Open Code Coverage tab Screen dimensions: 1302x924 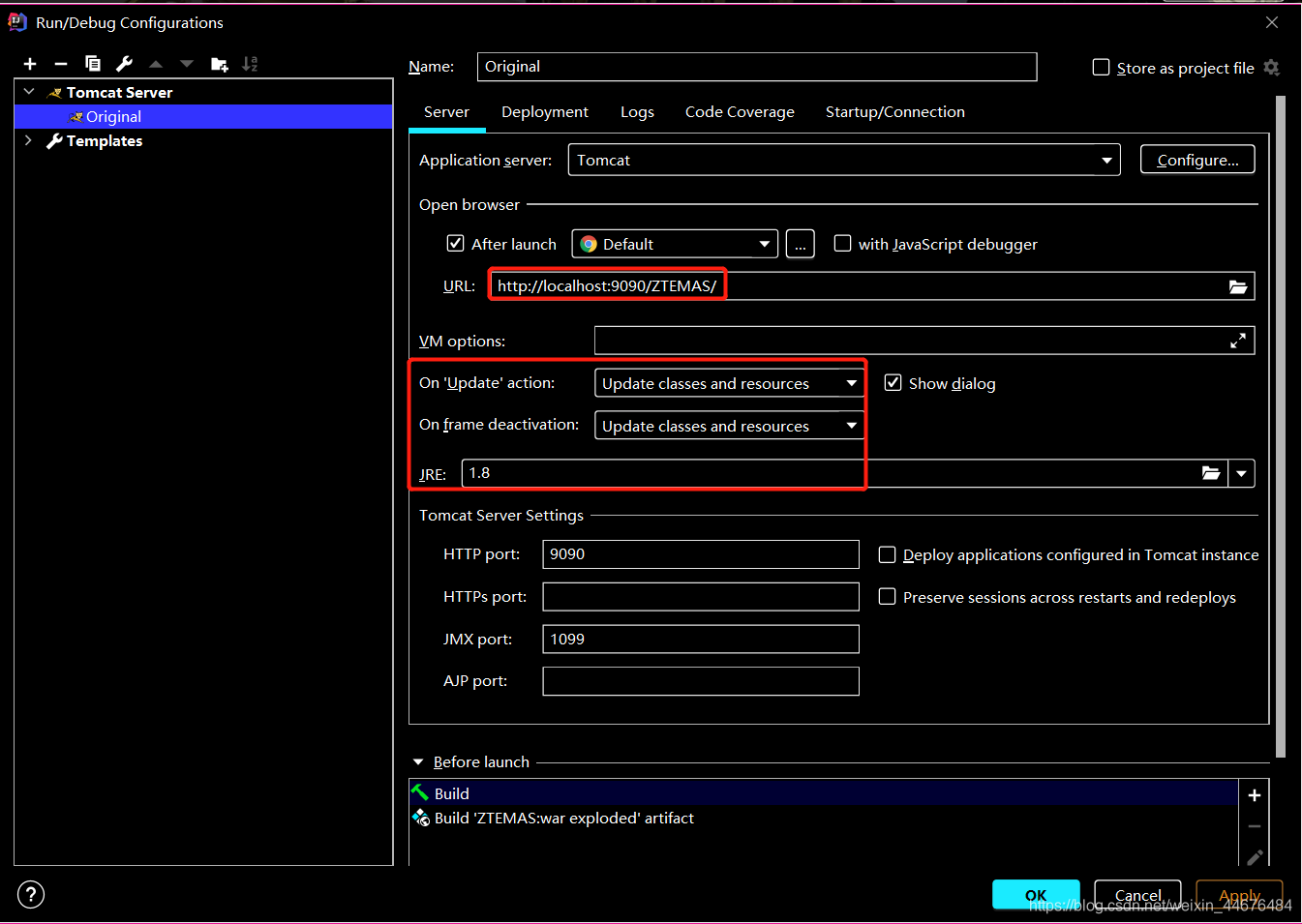[740, 112]
